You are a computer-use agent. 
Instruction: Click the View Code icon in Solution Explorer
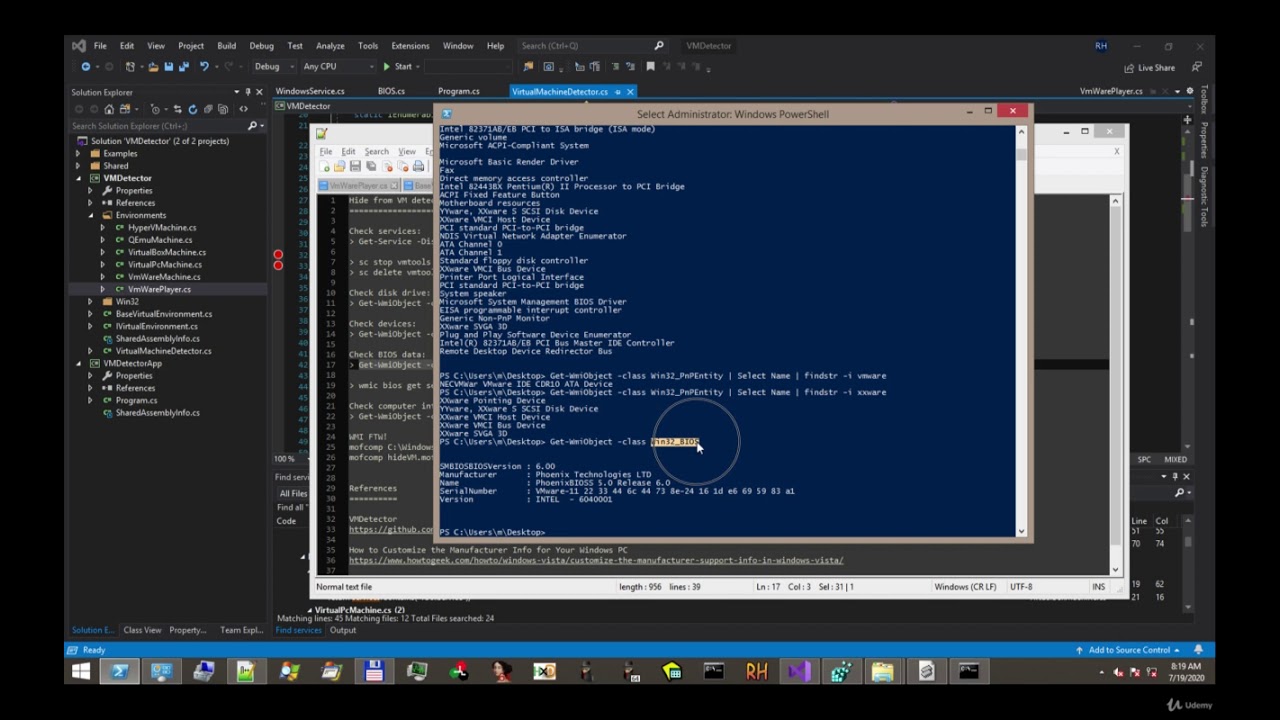pyautogui.click(x=243, y=109)
